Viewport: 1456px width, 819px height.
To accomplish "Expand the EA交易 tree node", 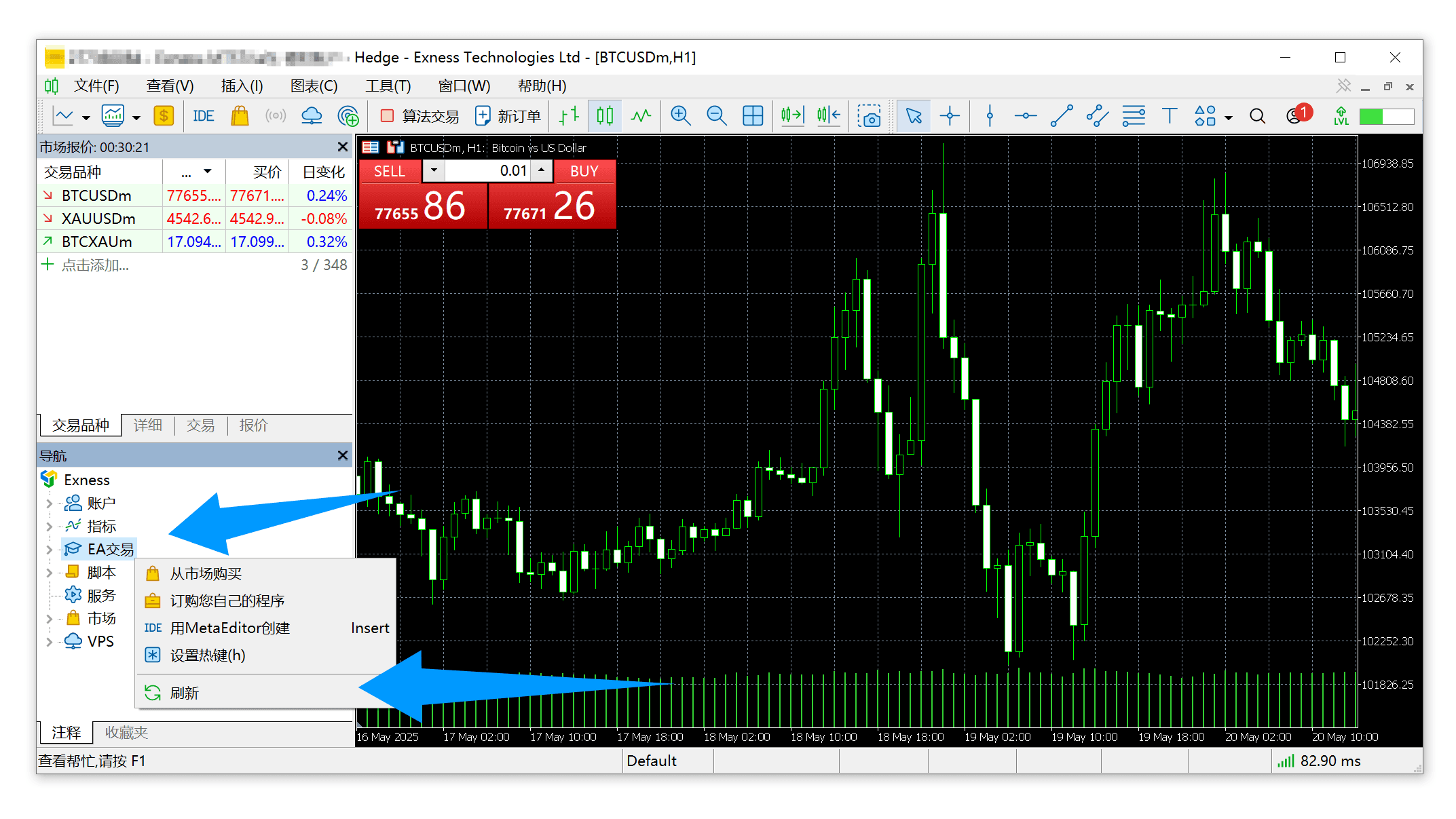I will 50,550.
